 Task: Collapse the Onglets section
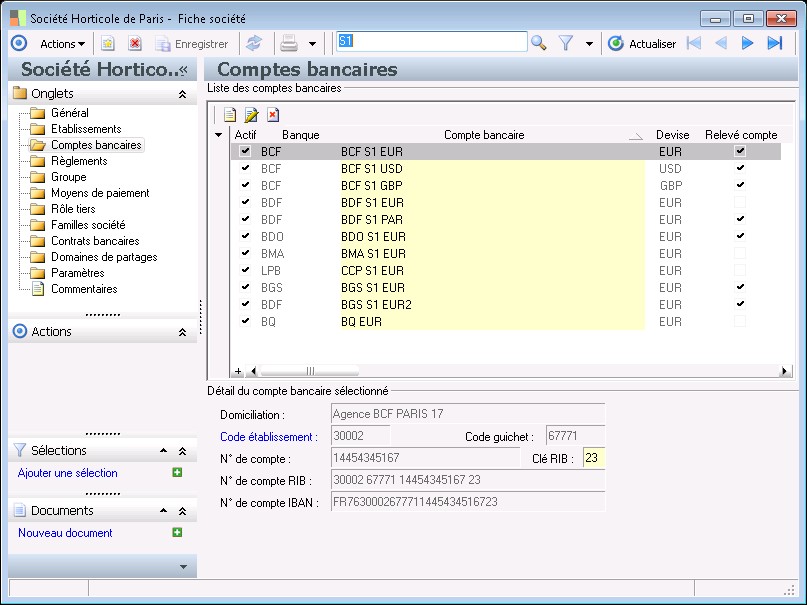[x=182, y=94]
